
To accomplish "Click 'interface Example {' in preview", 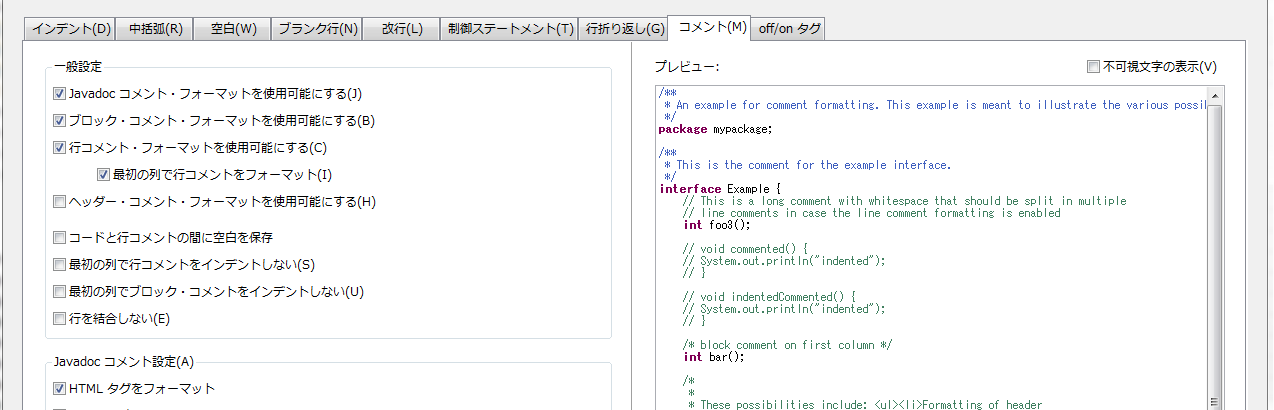I will (720, 189).
